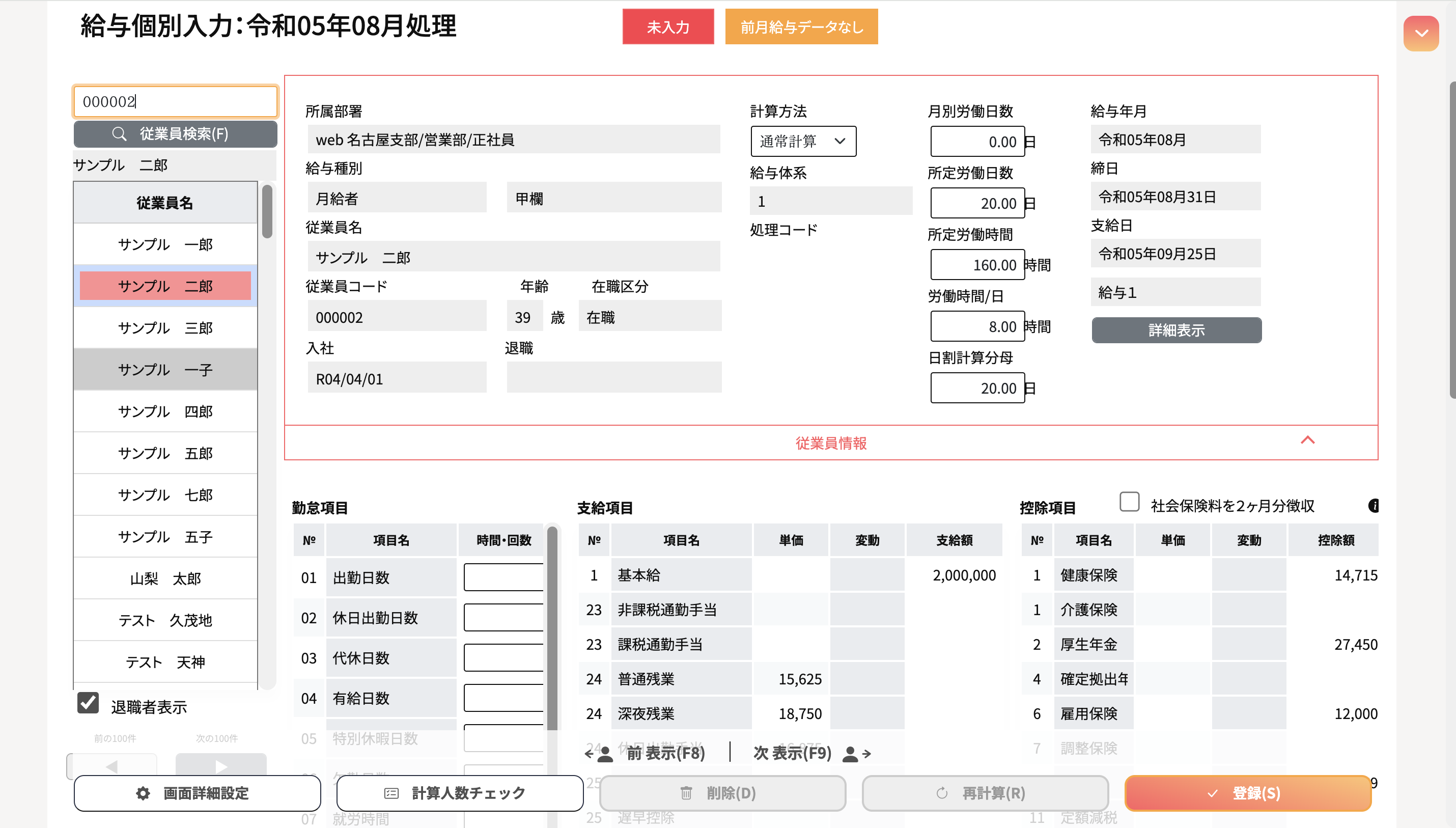The height and width of the screenshot is (828, 1456).
Task: Select employee サンプル 二郎 in list
Action: tap(165, 286)
